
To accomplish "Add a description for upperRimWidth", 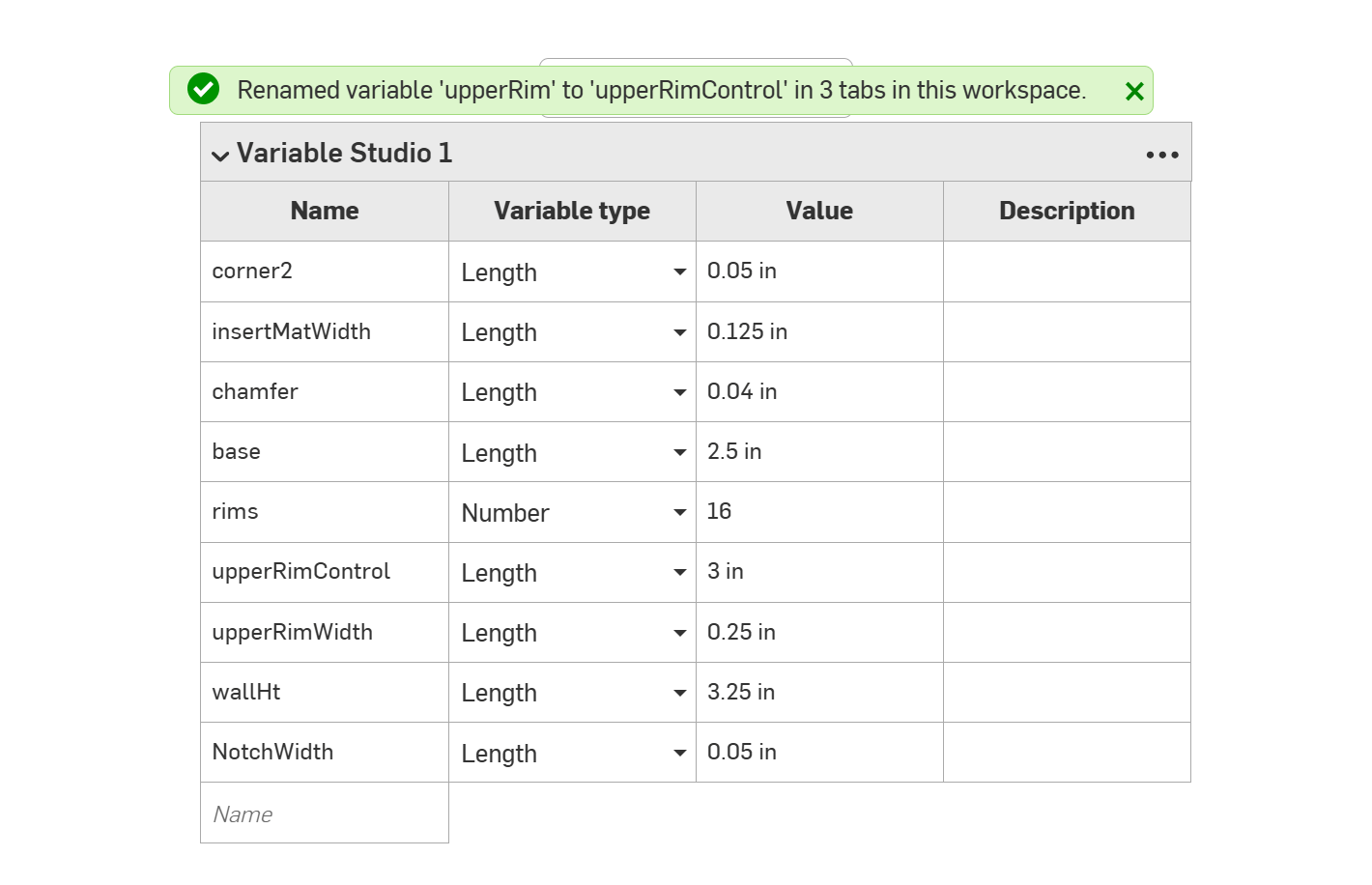I will click(x=1066, y=632).
